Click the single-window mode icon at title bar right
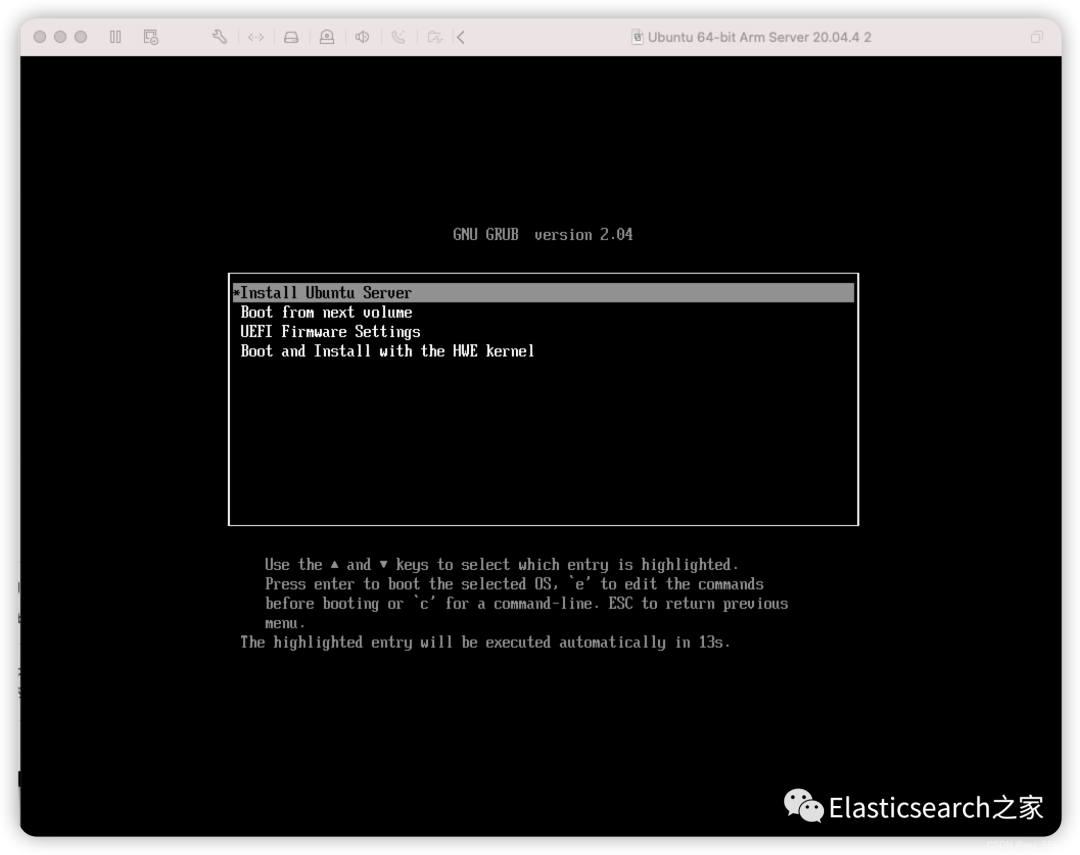The image size is (1080, 855). 1037,37
